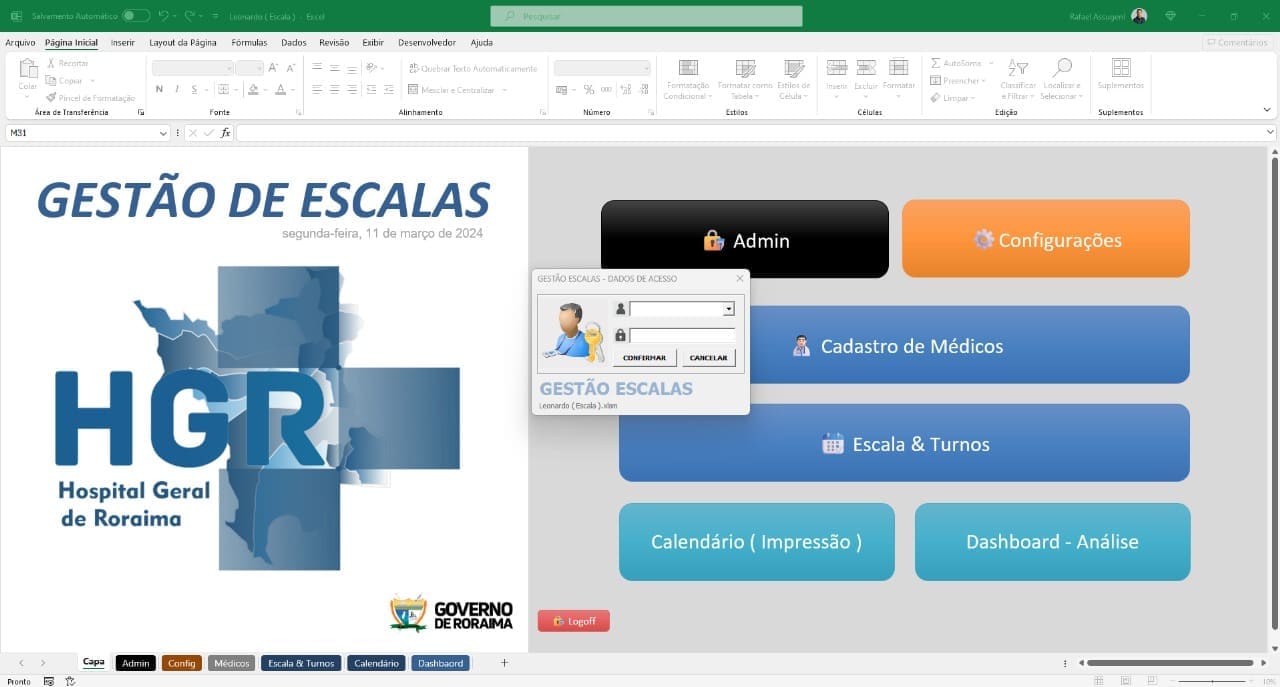The height and width of the screenshot is (687, 1280).
Task: Select the Médicos sheet tab
Action: point(231,663)
